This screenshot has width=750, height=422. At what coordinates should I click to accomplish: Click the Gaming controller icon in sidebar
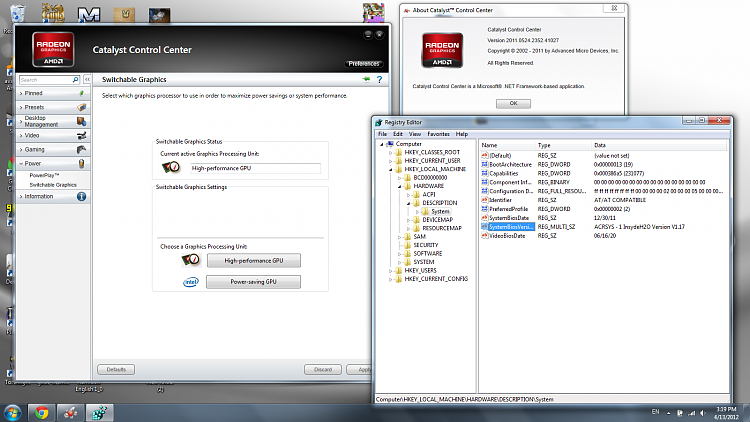point(81,149)
